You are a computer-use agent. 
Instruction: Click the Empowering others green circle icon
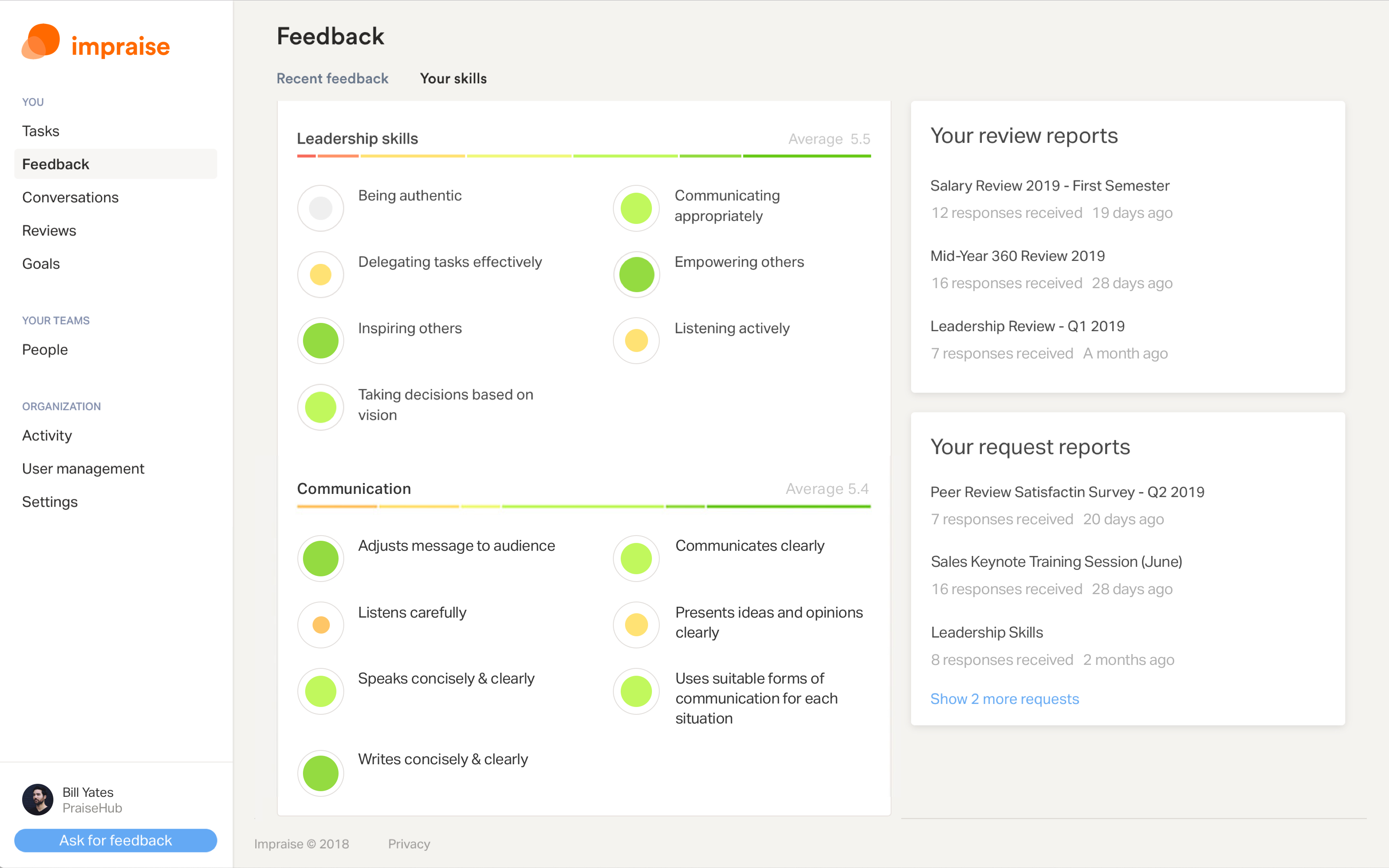[x=636, y=274]
